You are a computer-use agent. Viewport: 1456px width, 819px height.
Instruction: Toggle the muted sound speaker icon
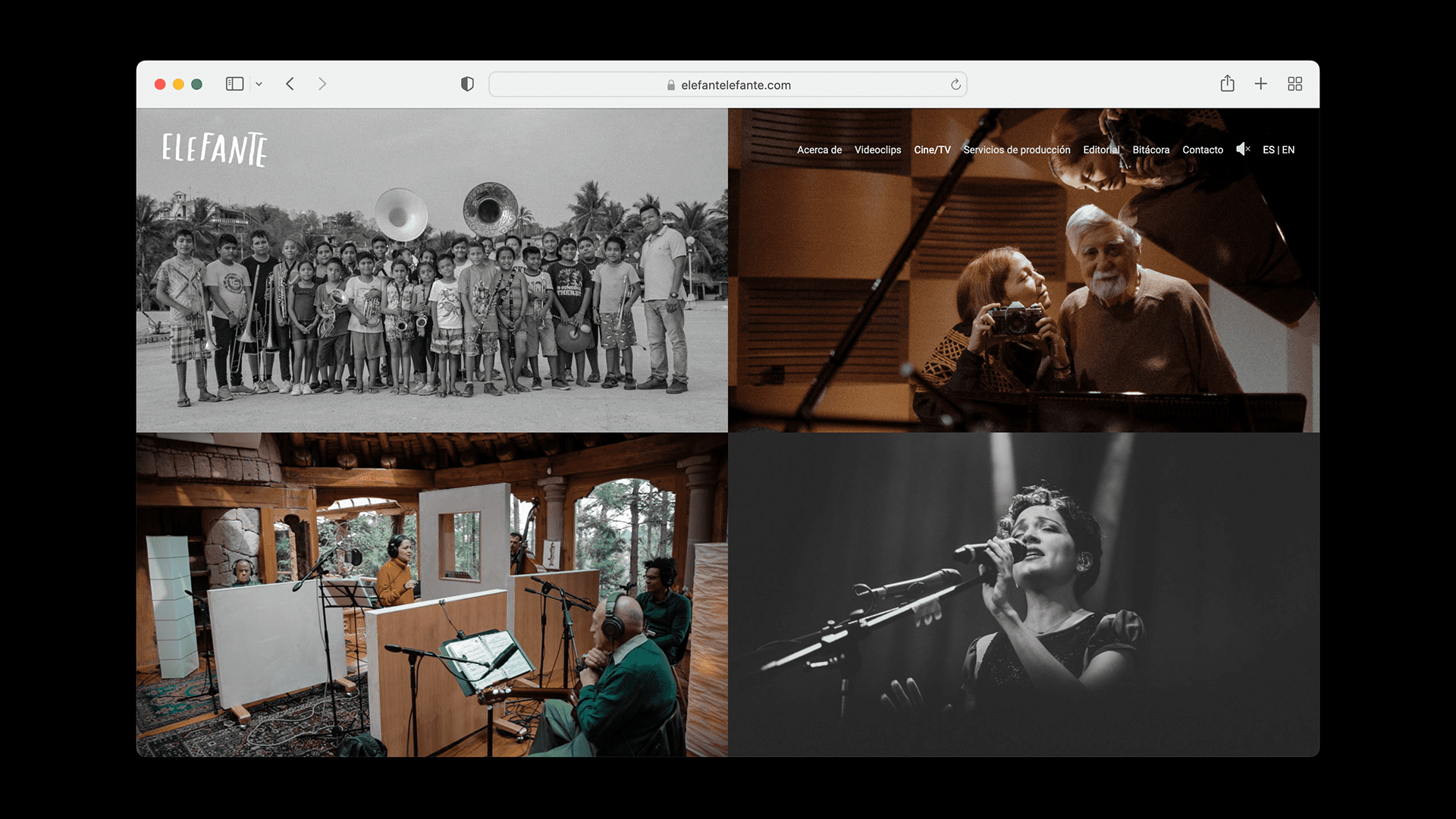click(1243, 149)
